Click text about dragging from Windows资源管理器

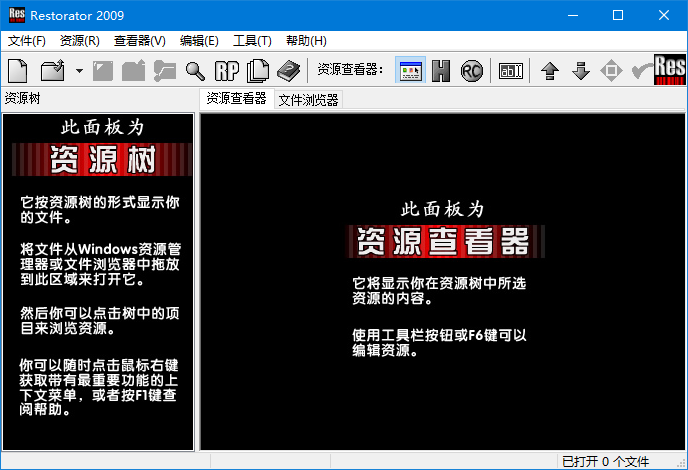click(100, 264)
